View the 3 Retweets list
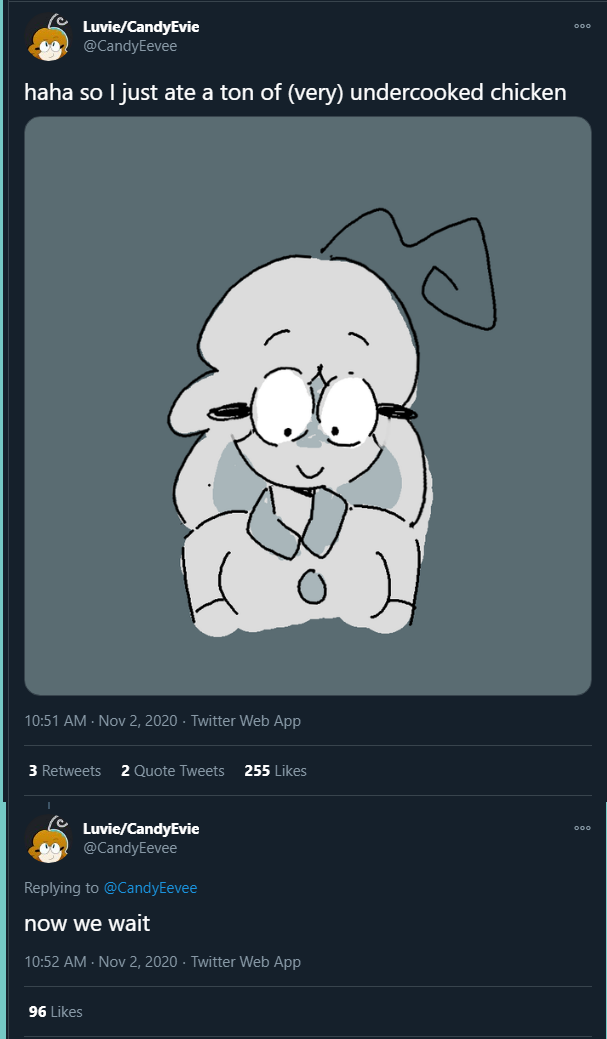Image resolution: width=607 pixels, height=1039 pixels. tap(65, 771)
